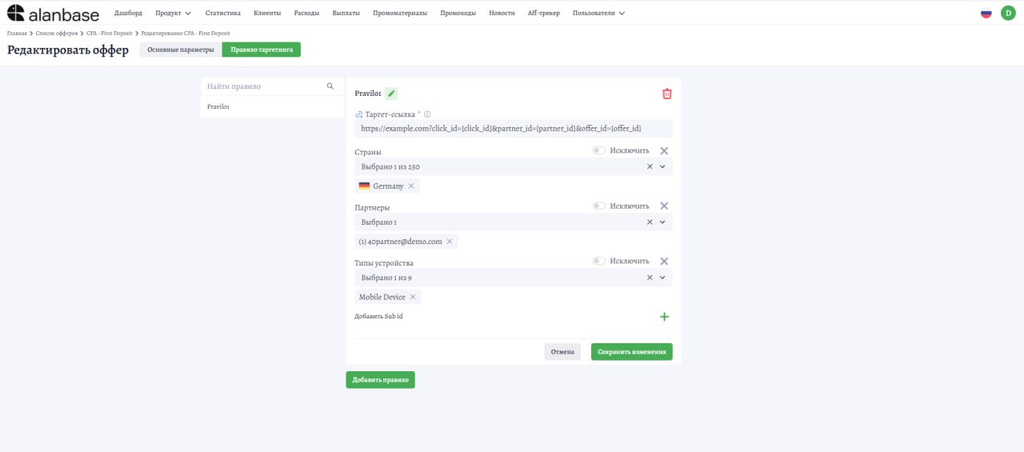
Task: Add Sub id with the green plus icon
Action: pyautogui.click(x=664, y=317)
